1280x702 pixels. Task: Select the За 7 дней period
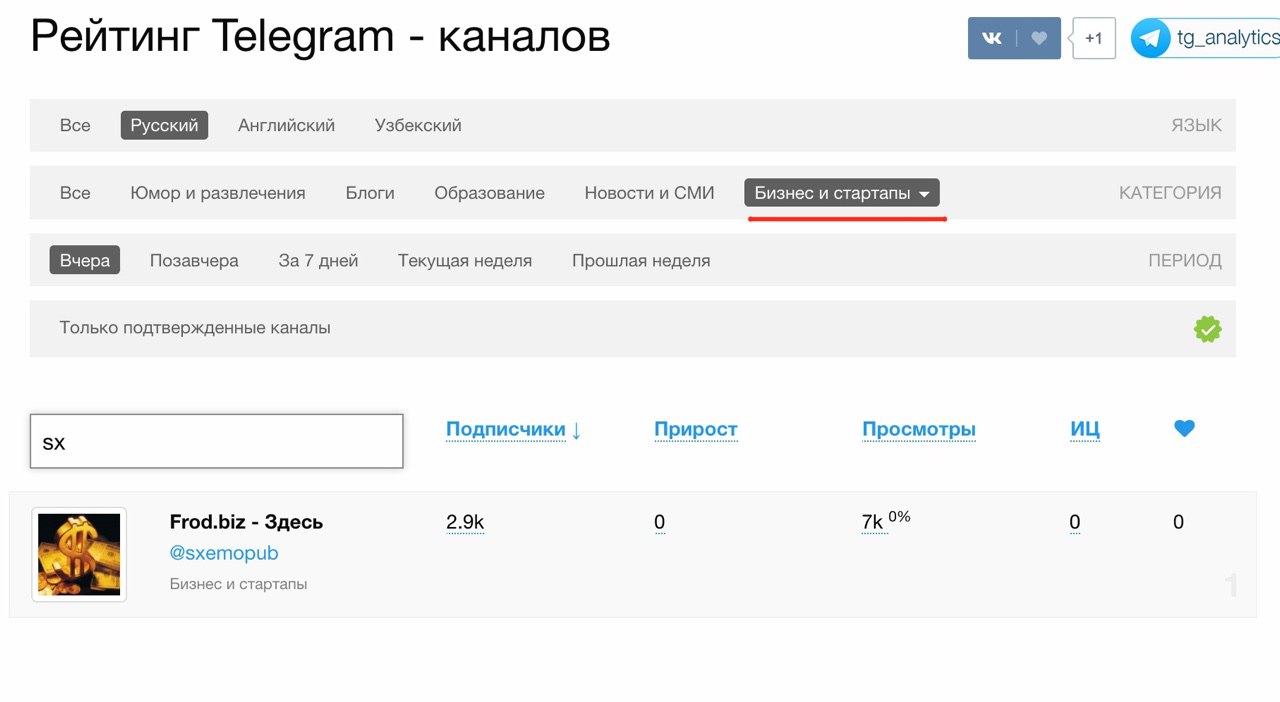(x=318, y=260)
